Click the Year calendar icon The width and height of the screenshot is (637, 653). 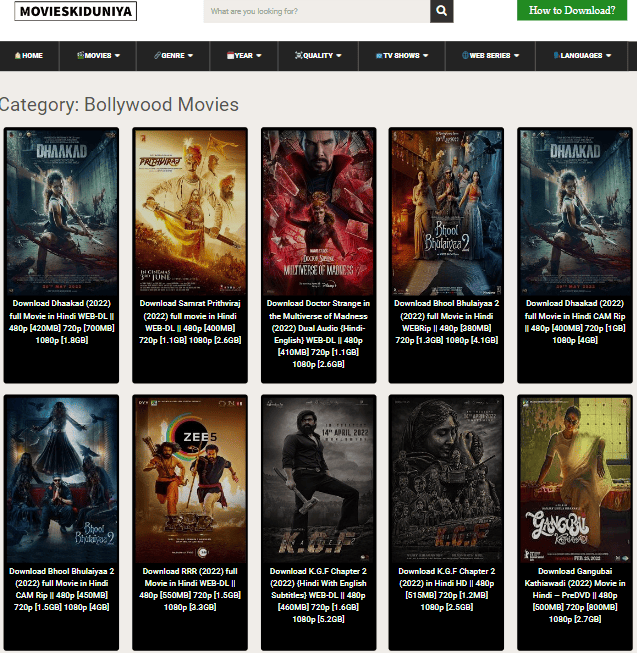tap(230, 55)
